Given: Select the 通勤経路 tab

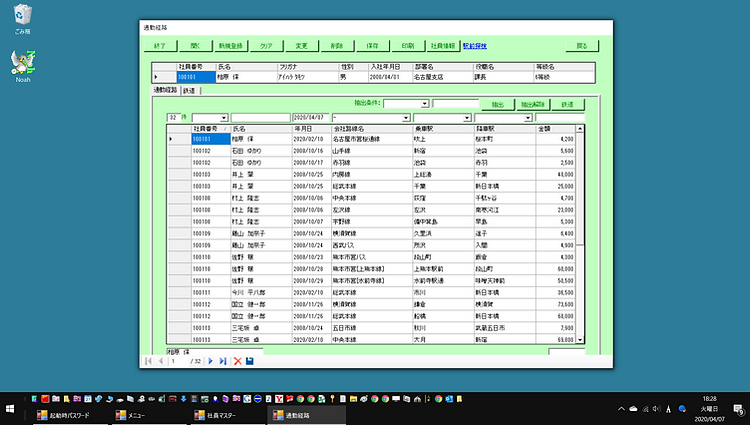Looking at the screenshot, I should coord(165,90).
